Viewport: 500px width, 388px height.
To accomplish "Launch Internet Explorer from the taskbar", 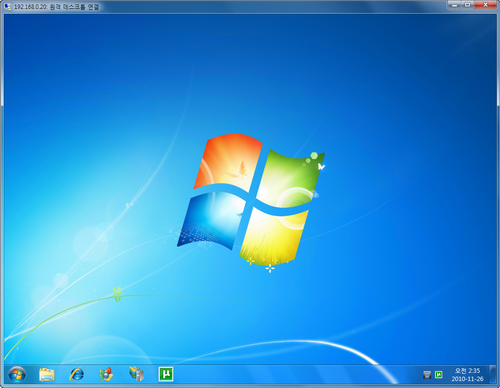I will [x=77, y=374].
